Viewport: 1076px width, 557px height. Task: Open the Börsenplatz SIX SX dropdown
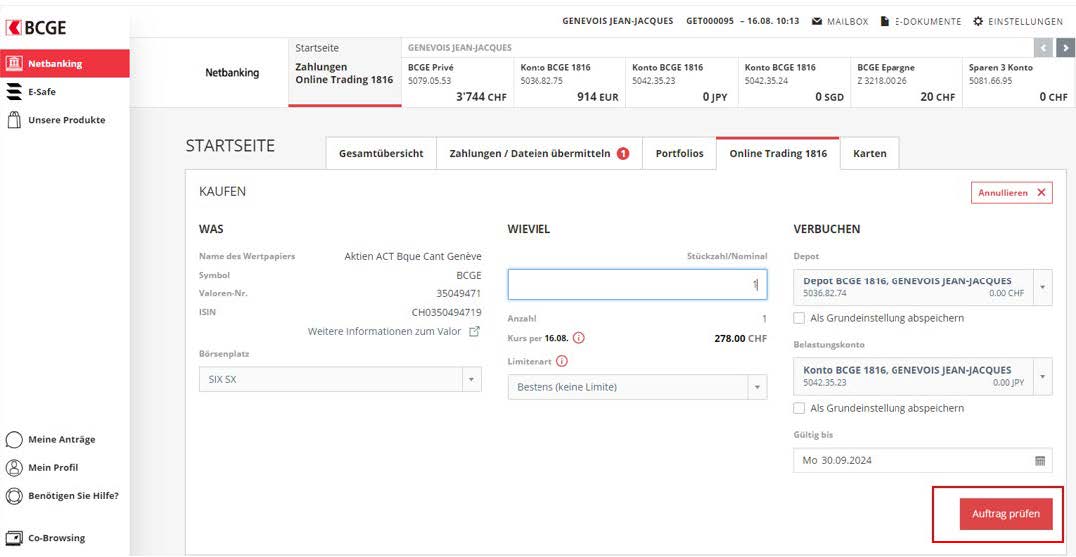click(340, 379)
